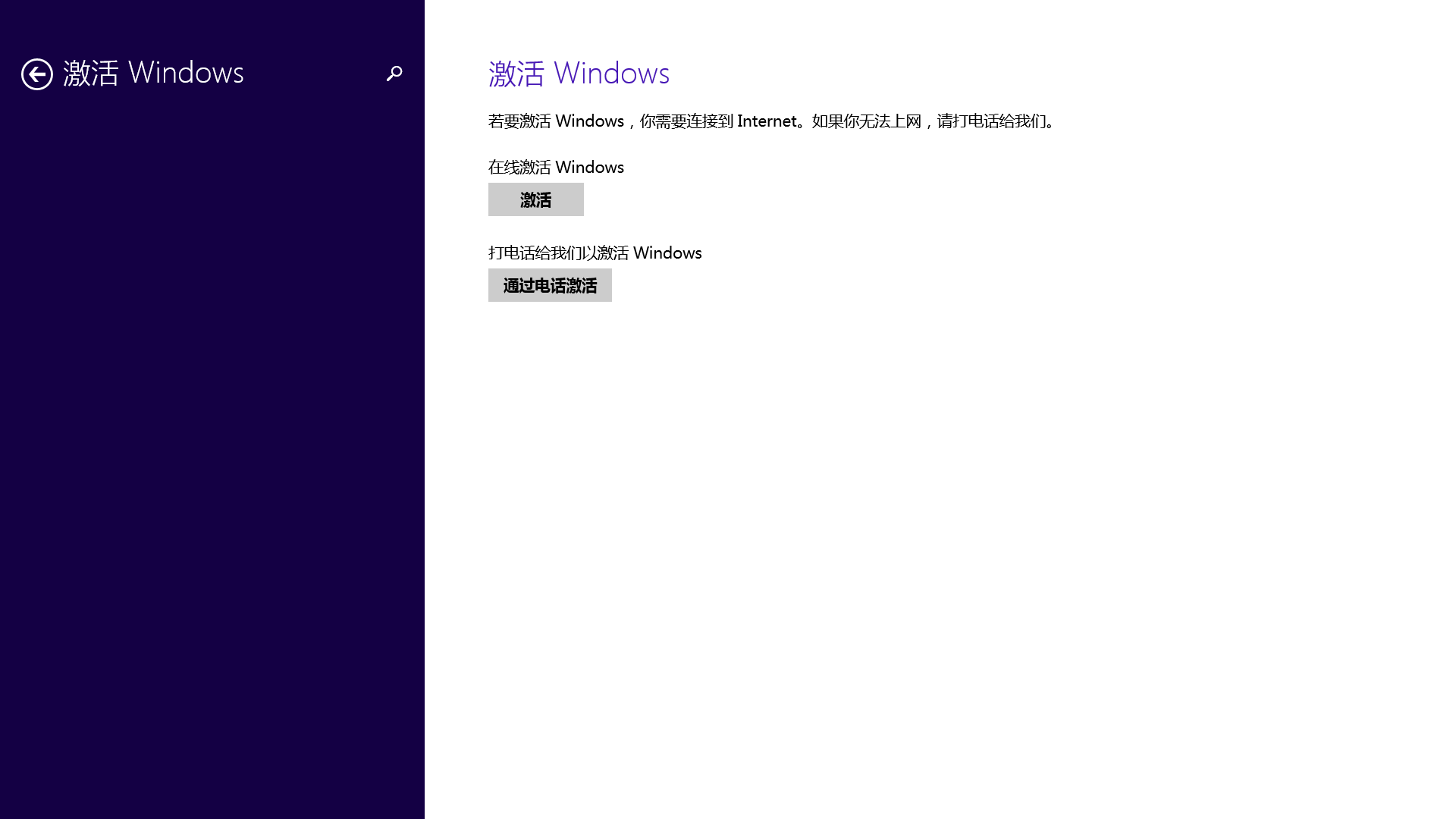Click the back arrow icon

37,74
